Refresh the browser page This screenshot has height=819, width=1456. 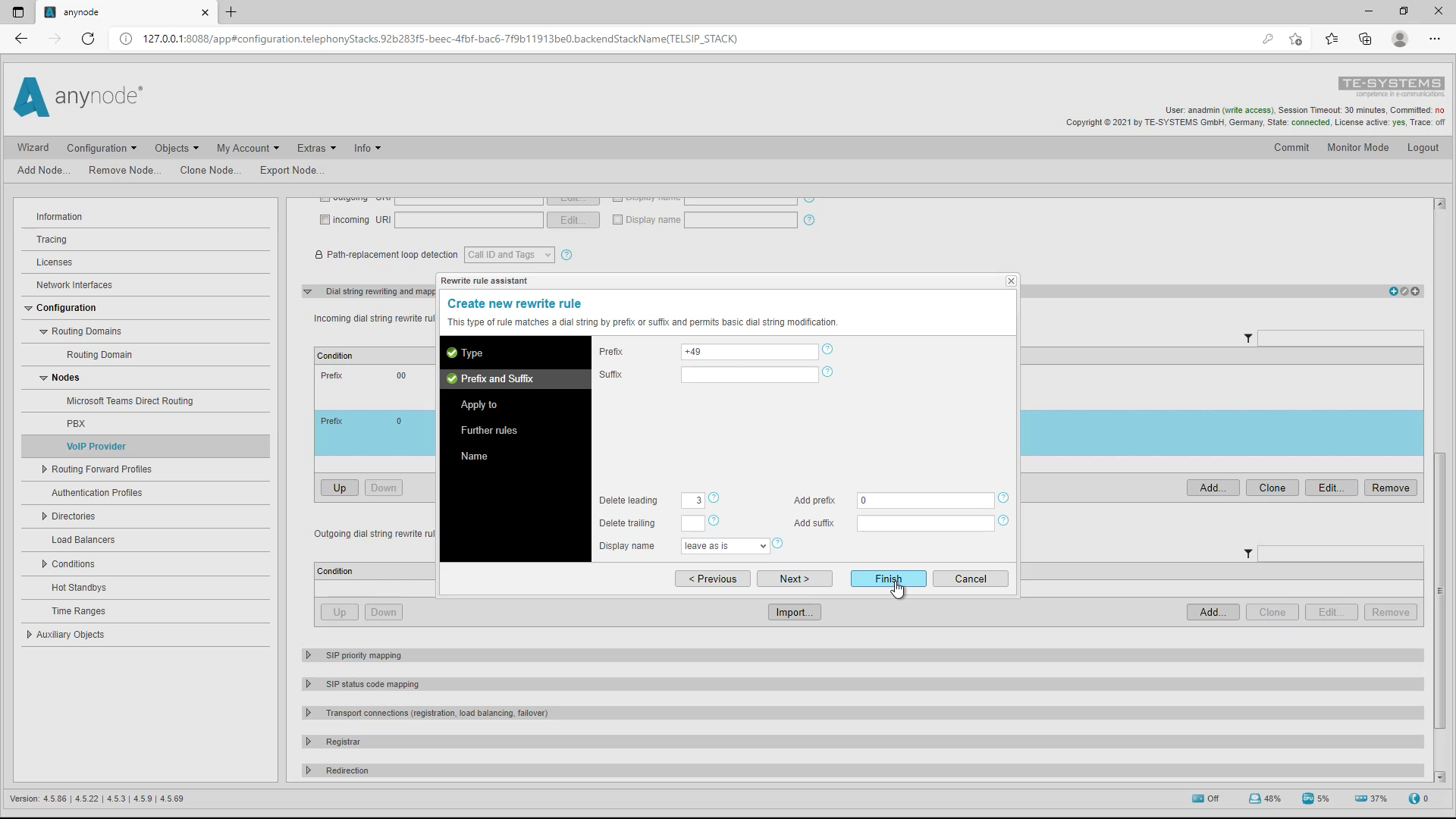88,39
